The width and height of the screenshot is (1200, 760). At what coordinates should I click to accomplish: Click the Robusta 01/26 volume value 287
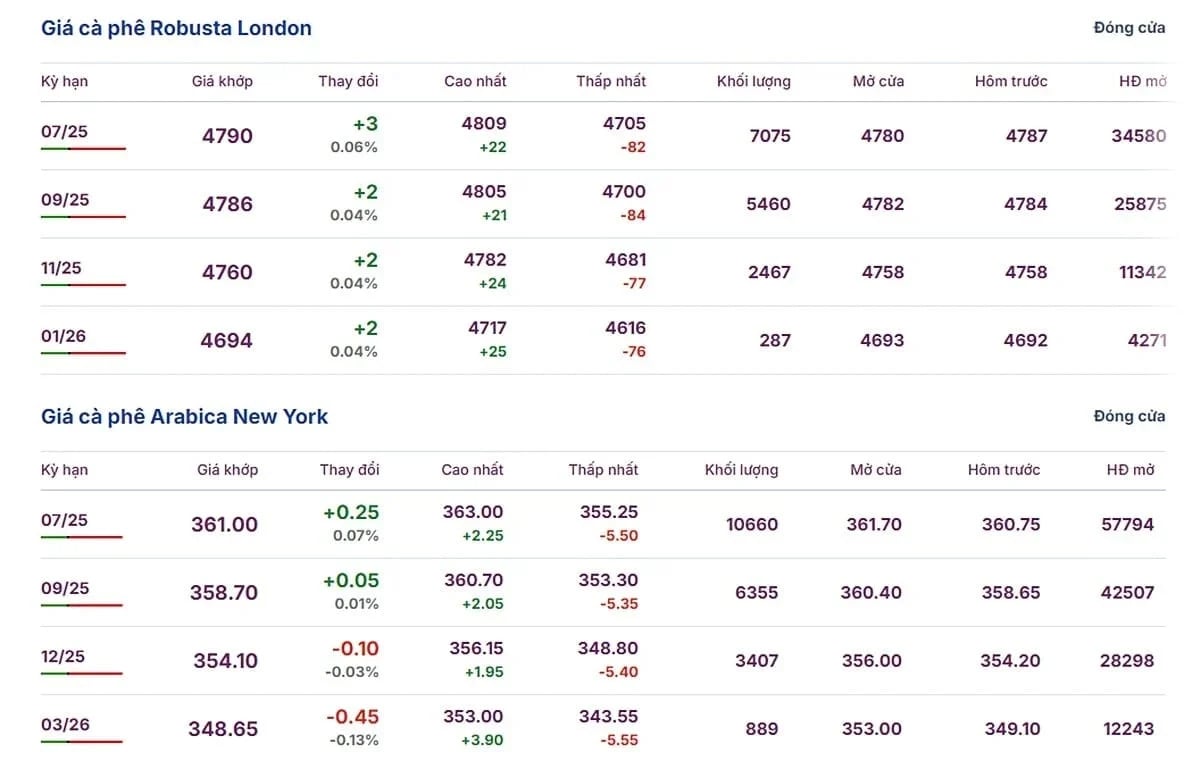click(774, 340)
